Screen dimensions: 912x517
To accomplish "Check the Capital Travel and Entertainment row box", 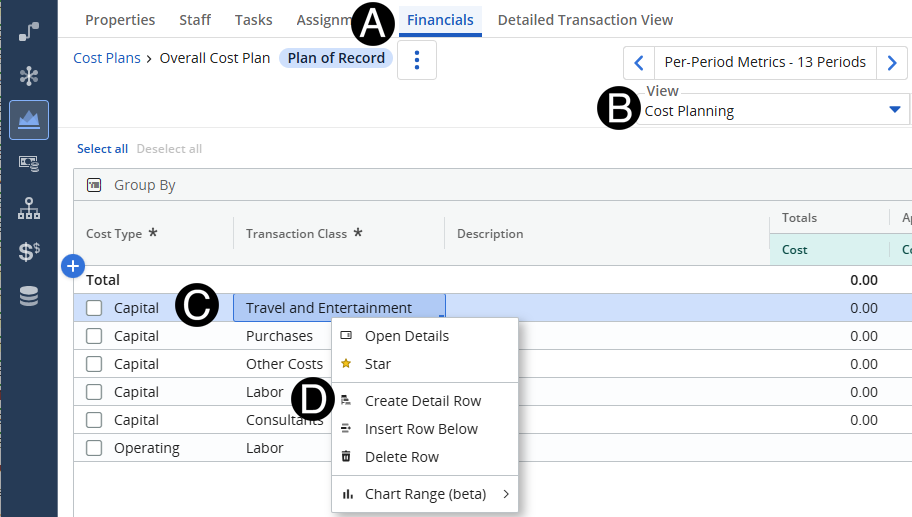I will pos(94,308).
